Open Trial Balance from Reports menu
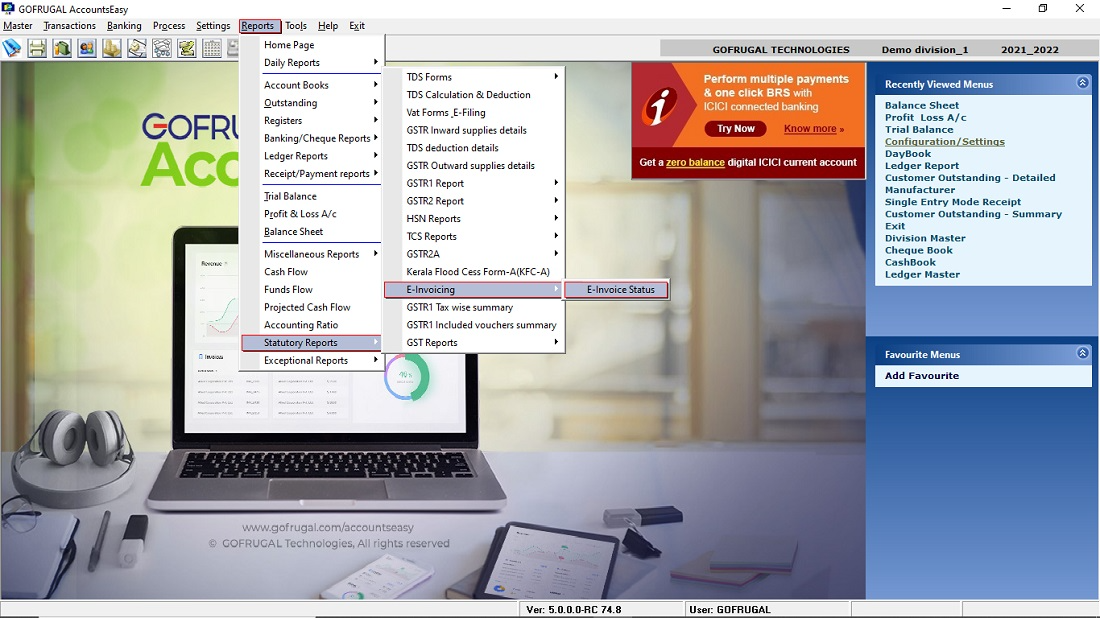 point(311,196)
